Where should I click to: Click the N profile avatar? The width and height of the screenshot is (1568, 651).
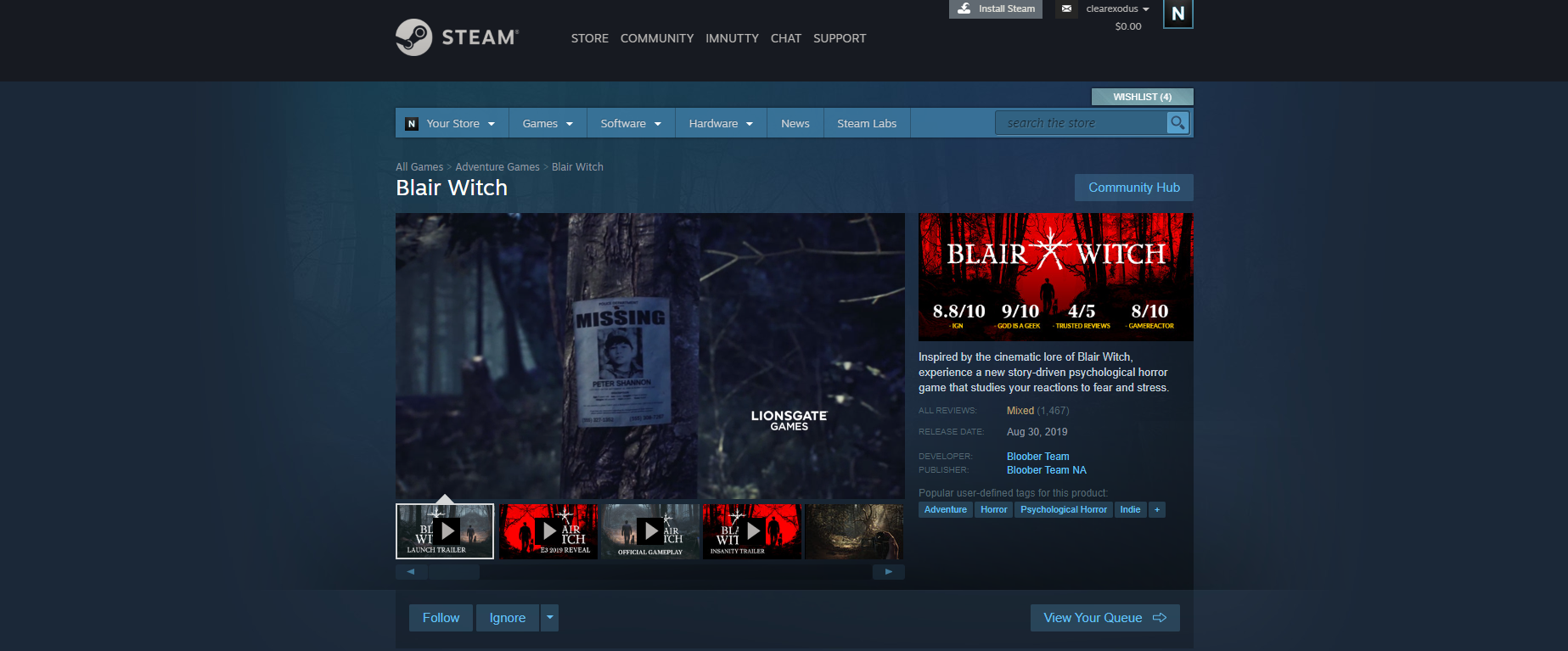coord(1177,14)
